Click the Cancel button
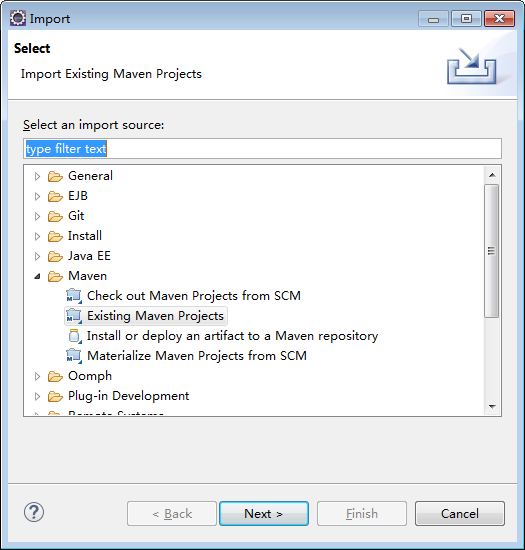525x550 pixels. coord(459,514)
